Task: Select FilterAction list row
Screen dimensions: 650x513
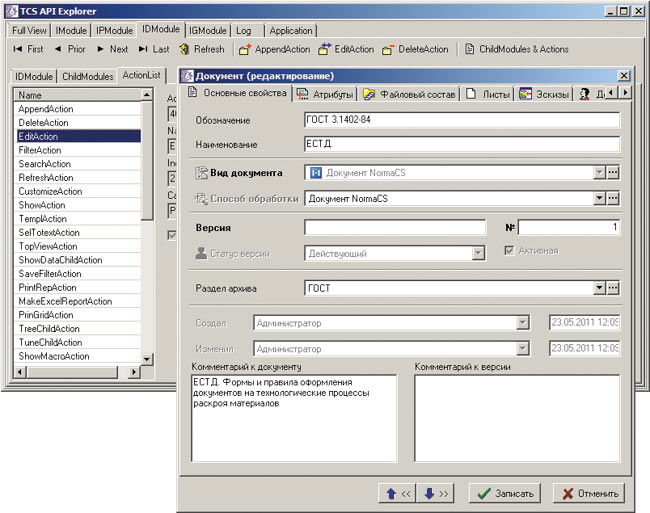Action: 78,150
